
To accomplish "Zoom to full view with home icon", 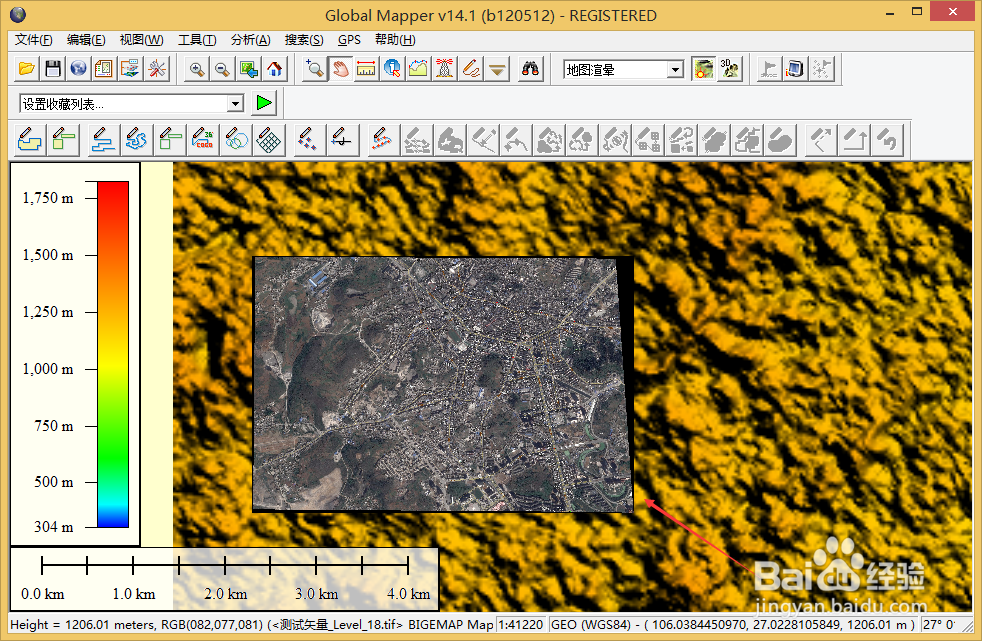I will [x=274, y=69].
